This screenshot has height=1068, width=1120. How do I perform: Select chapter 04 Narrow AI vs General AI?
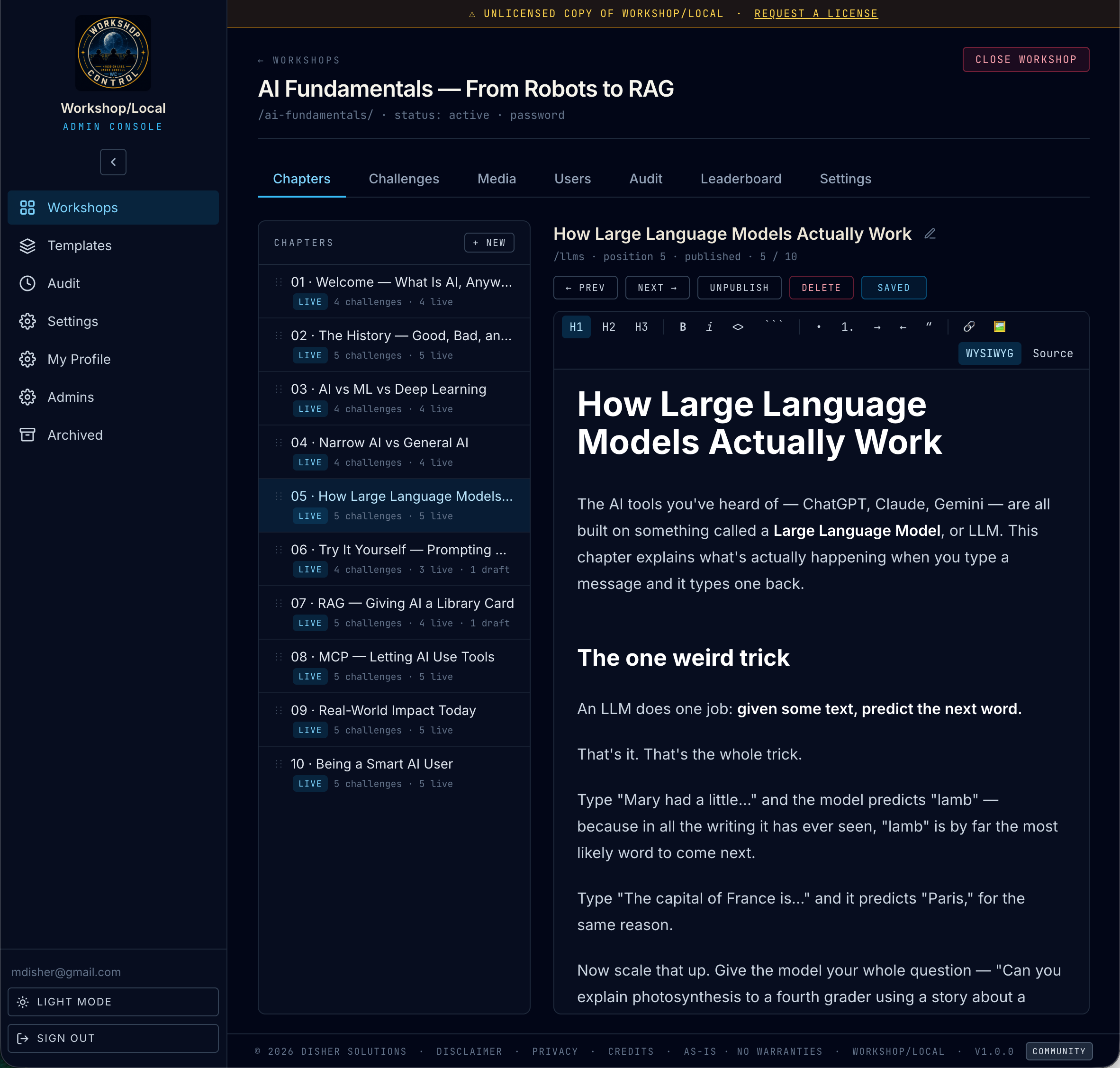click(394, 452)
